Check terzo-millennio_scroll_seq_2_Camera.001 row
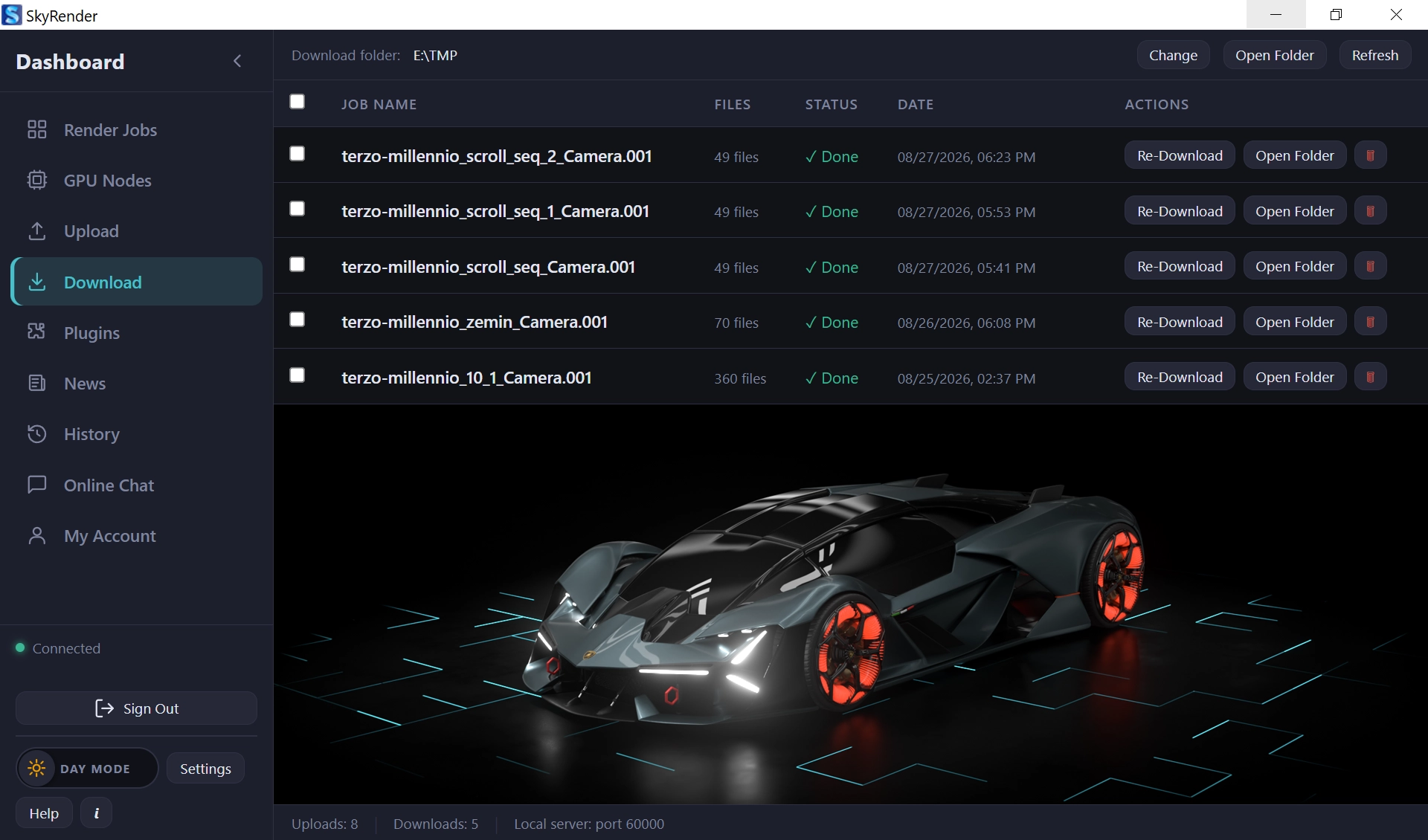 pos(297,153)
